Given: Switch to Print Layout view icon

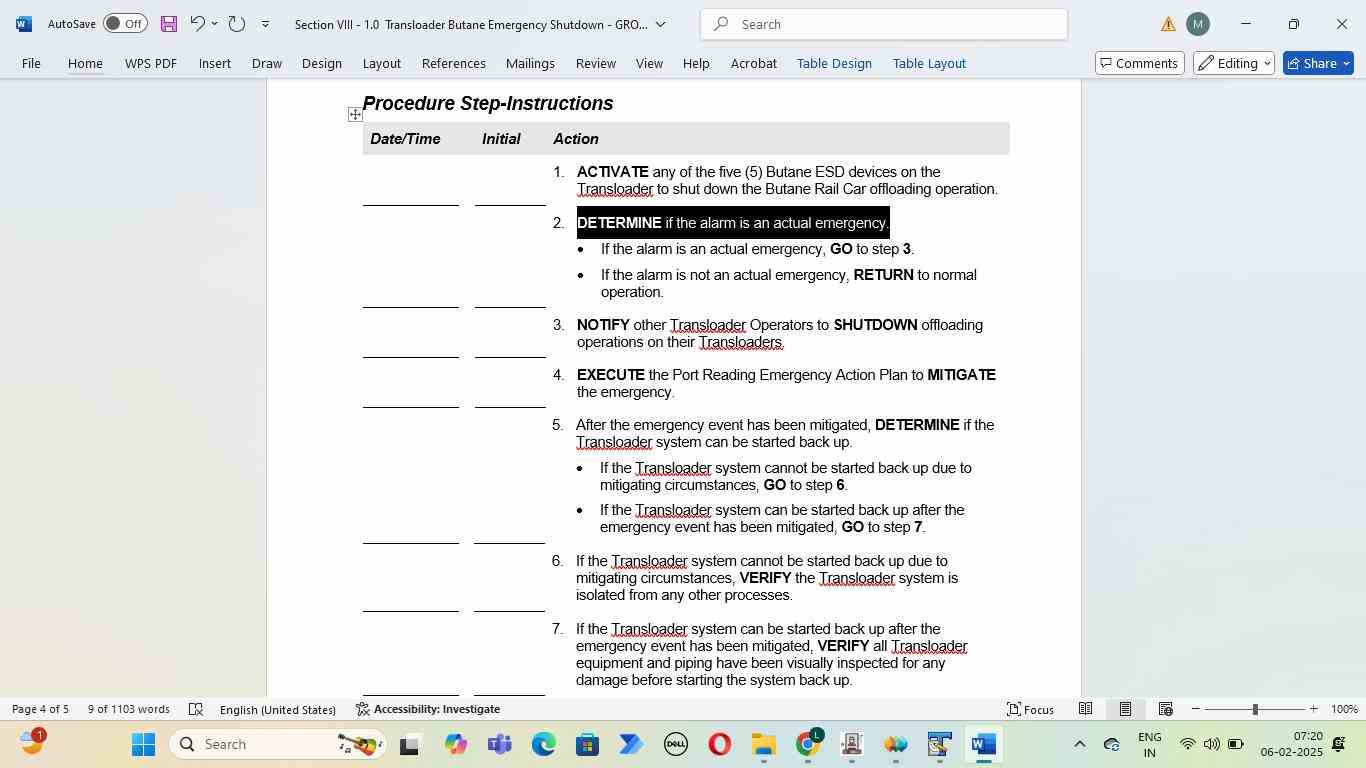Looking at the screenshot, I should [x=1125, y=709].
